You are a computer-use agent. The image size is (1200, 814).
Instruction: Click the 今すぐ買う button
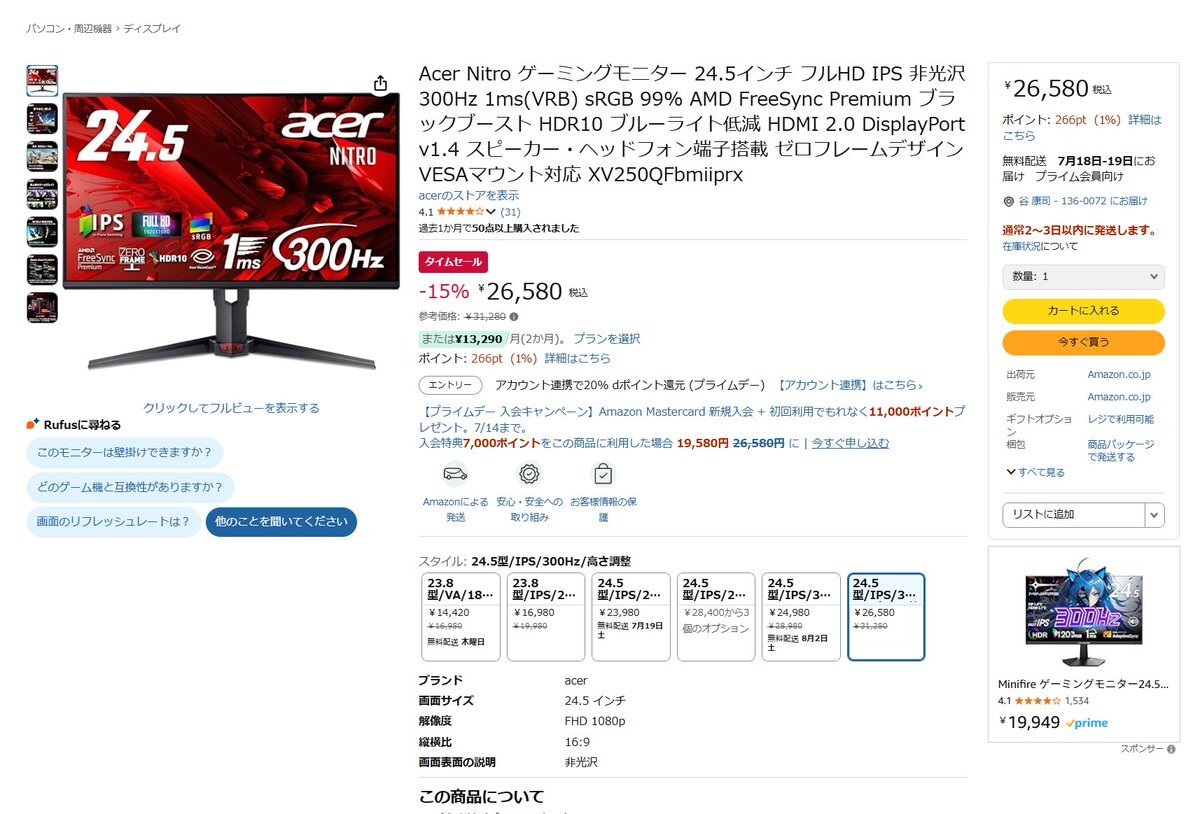pyautogui.click(x=1083, y=342)
